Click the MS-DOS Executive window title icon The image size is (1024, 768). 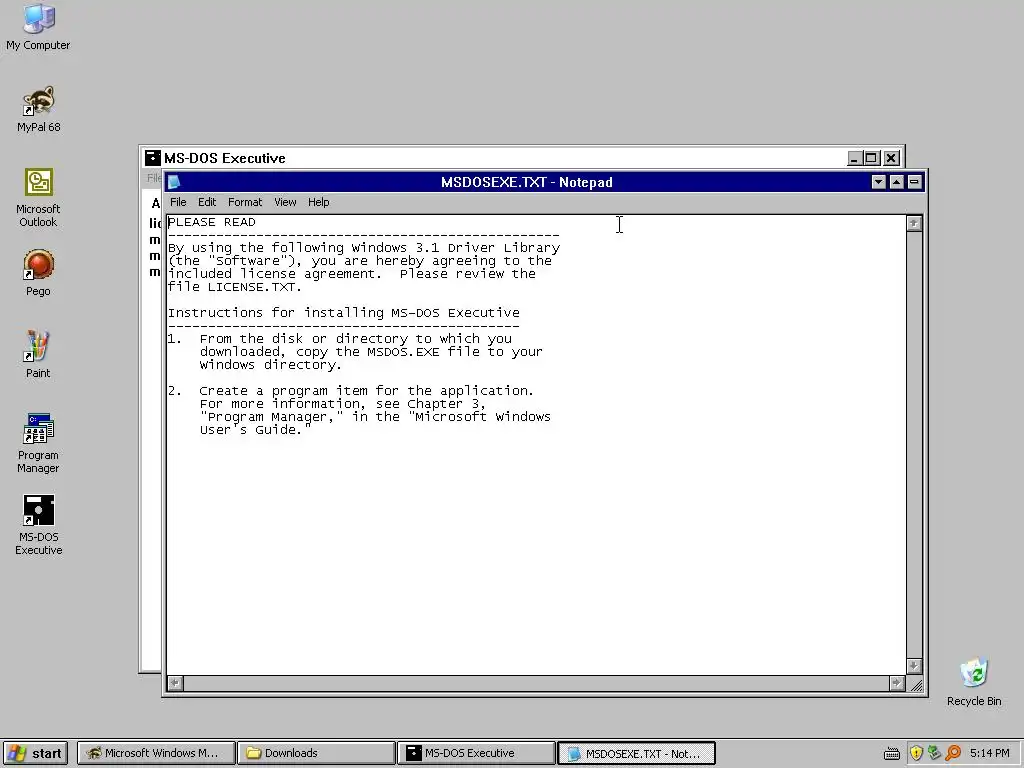tap(152, 157)
